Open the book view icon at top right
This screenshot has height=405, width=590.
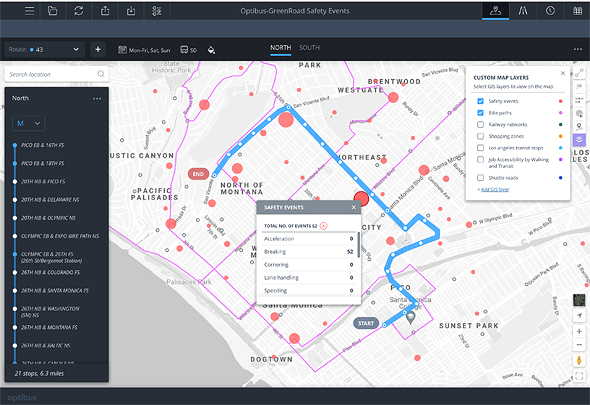(x=578, y=11)
